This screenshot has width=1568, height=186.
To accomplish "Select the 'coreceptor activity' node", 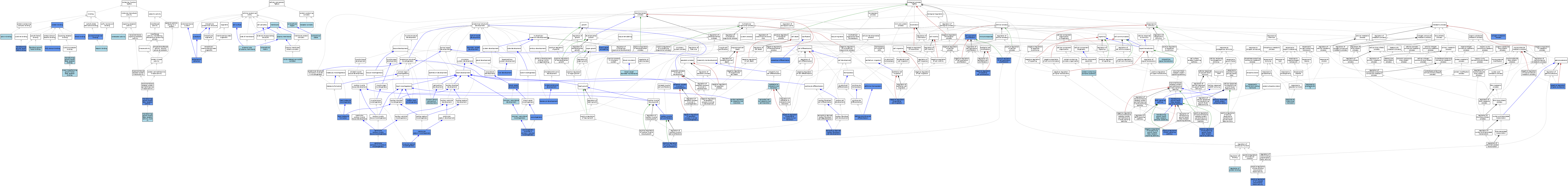I will pyautogui.click(x=119, y=37).
